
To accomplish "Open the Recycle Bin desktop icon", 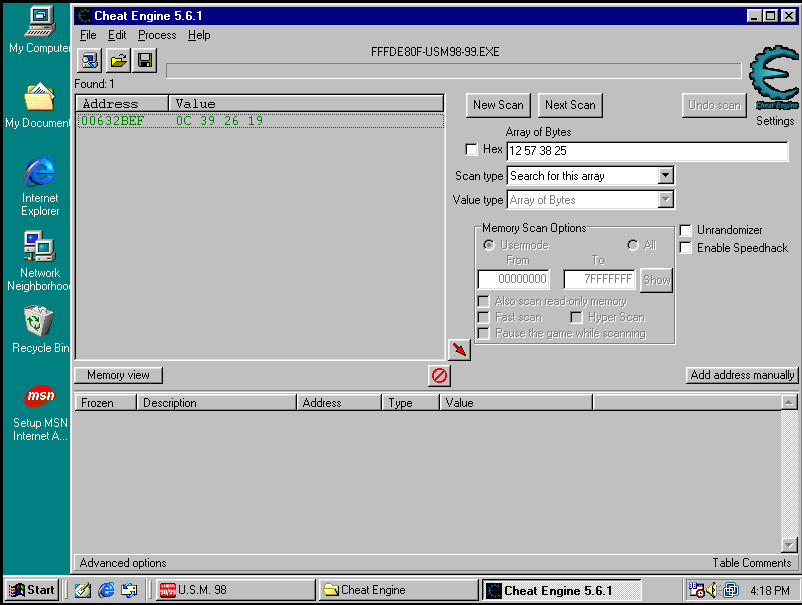I will (x=39, y=330).
